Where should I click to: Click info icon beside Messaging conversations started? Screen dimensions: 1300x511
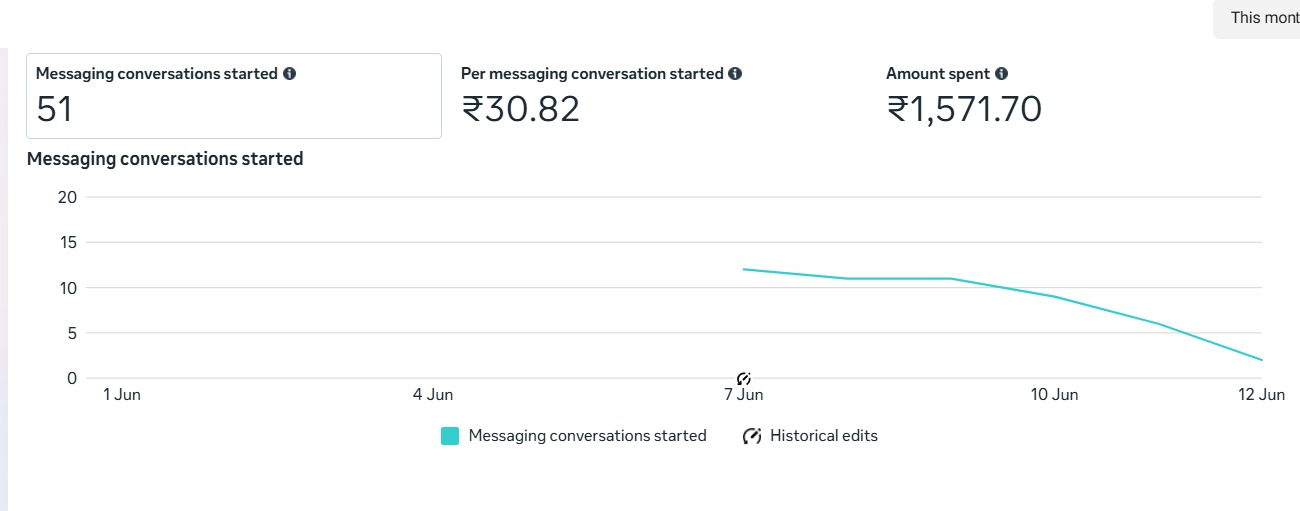(290, 74)
